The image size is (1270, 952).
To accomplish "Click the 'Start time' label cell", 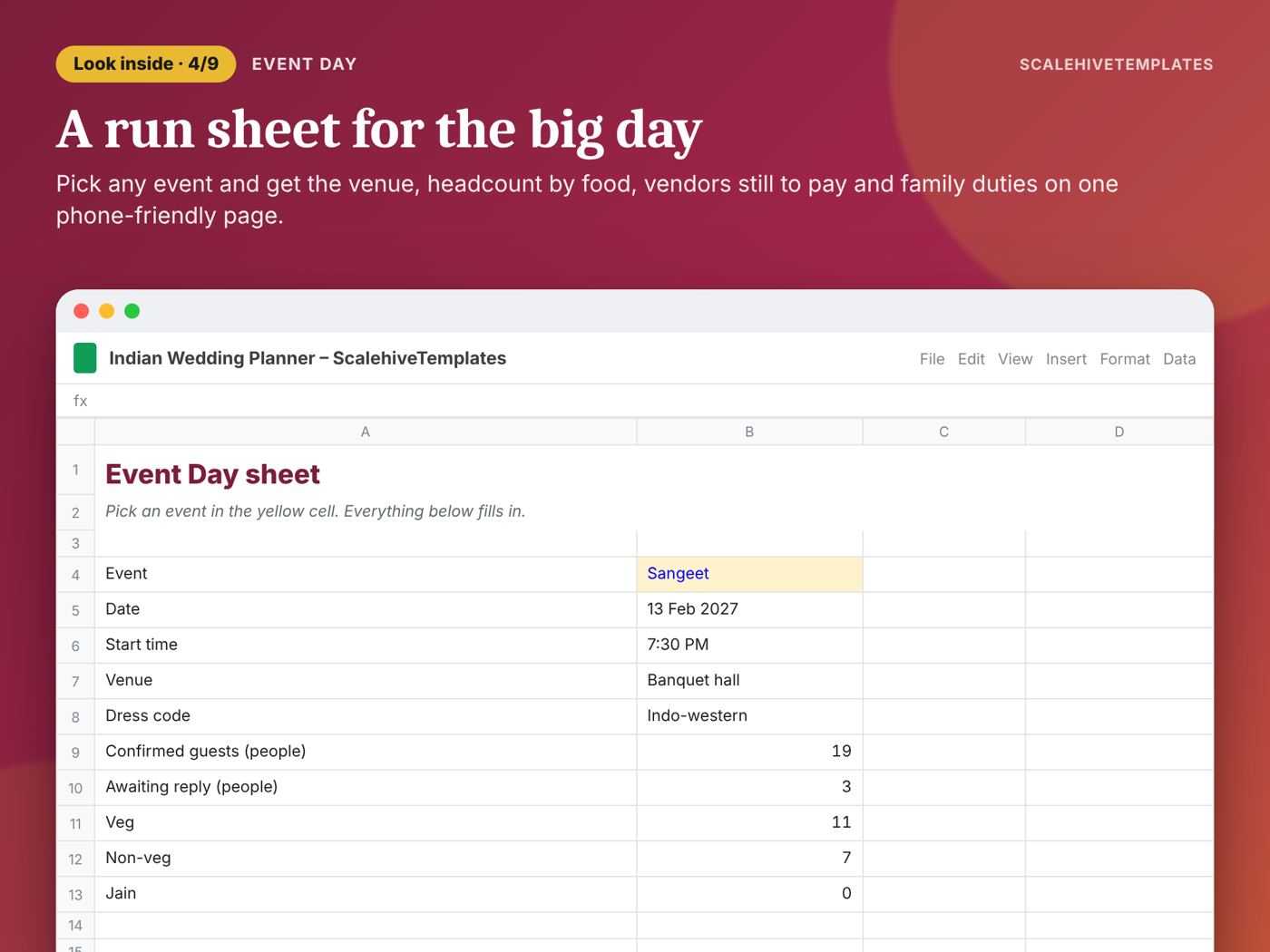I will tap(366, 645).
